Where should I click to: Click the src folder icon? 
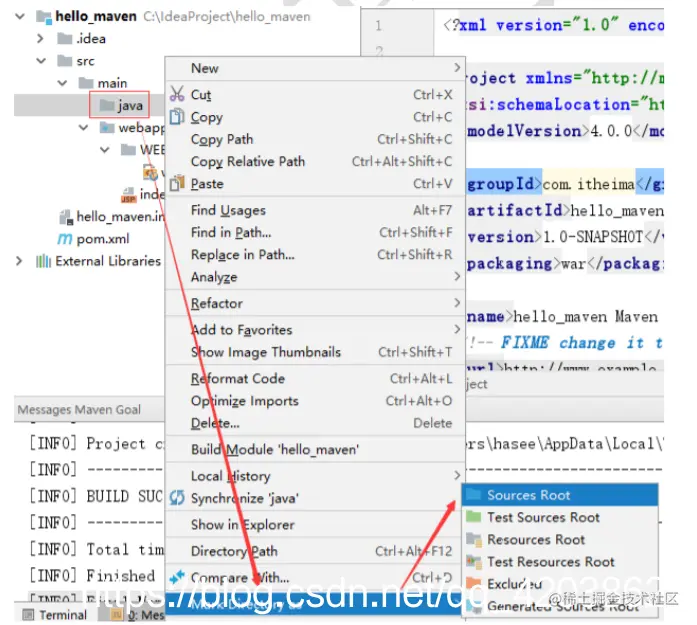pyautogui.click(x=65, y=60)
